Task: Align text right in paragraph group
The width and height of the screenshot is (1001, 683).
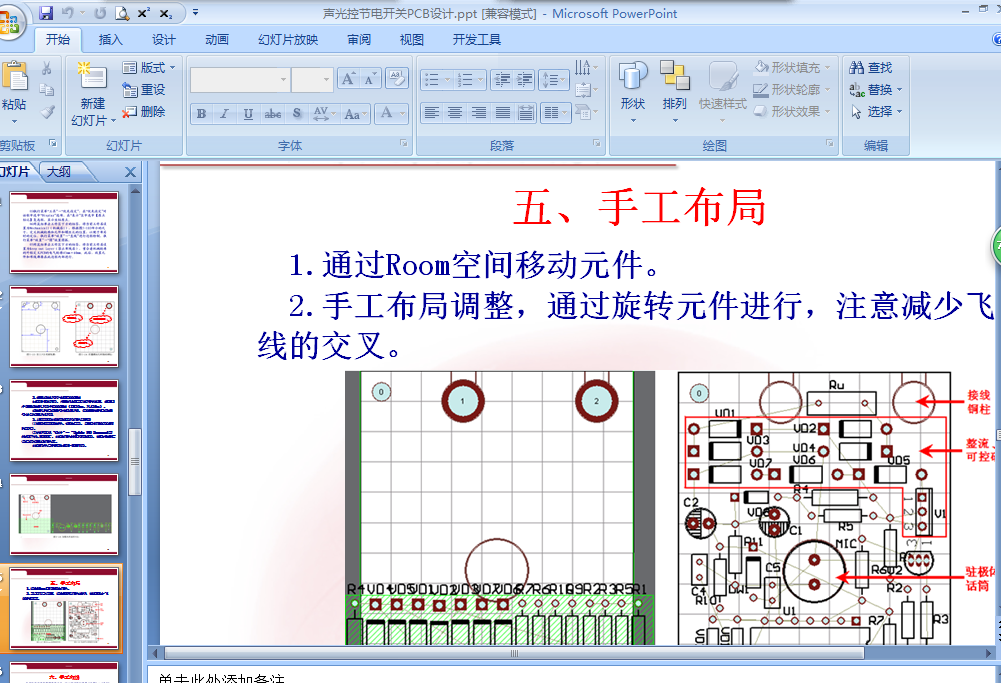Action: coord(479,113)
